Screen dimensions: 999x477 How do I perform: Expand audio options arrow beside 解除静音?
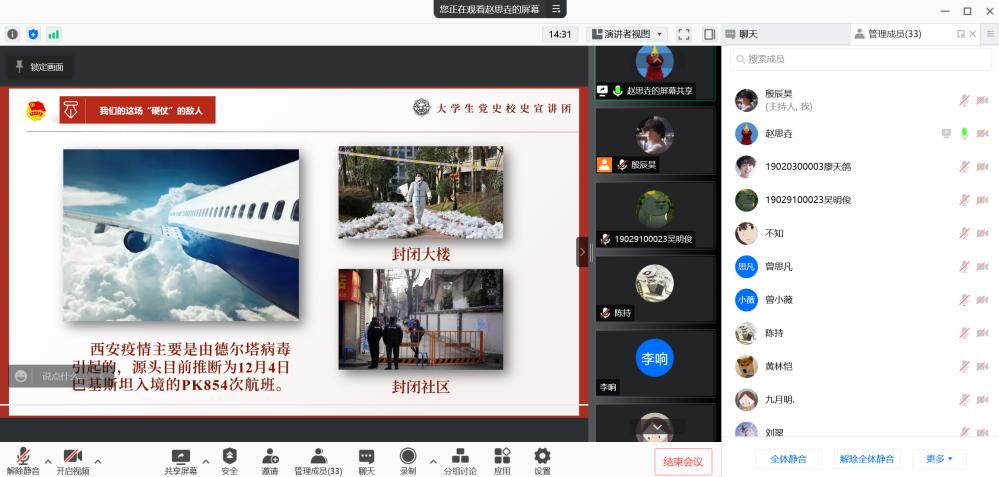48,461
